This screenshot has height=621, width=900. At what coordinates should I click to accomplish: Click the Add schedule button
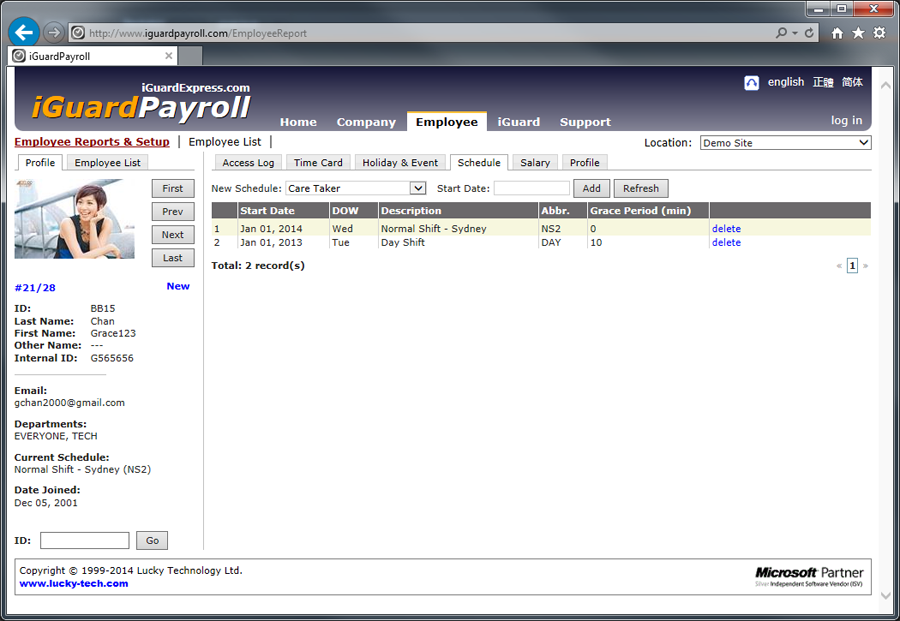point(591,188)
